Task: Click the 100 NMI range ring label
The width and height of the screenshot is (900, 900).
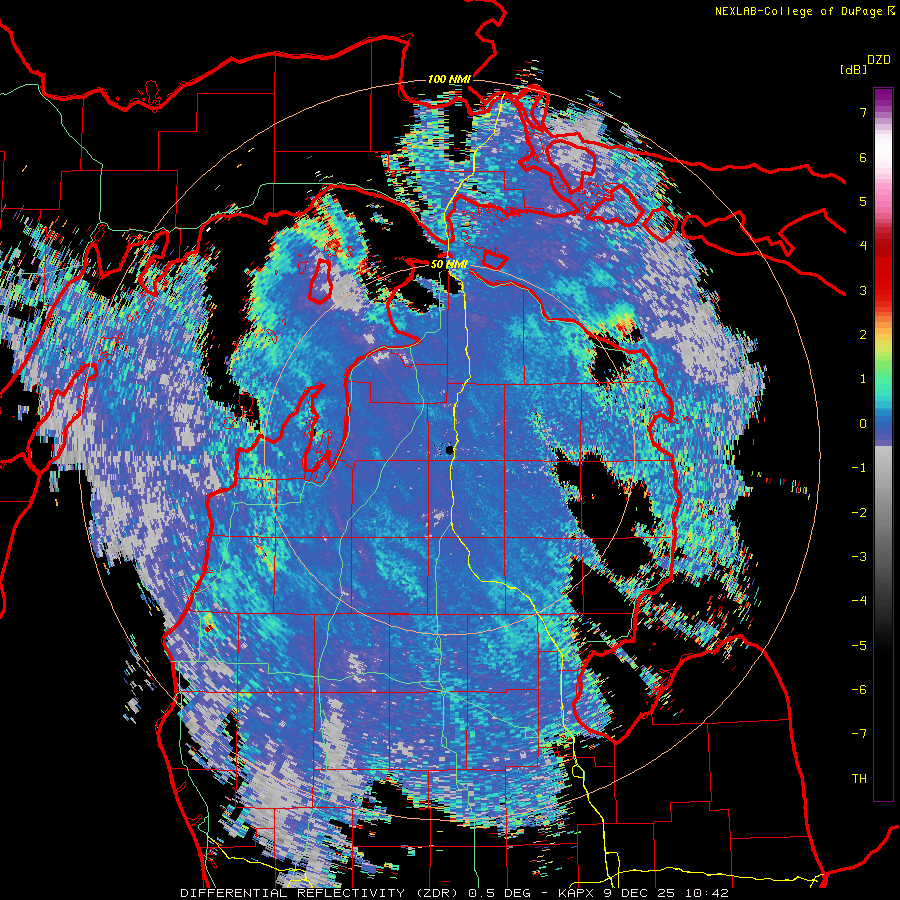Action: pyautogui.click(x=449, y=79)
